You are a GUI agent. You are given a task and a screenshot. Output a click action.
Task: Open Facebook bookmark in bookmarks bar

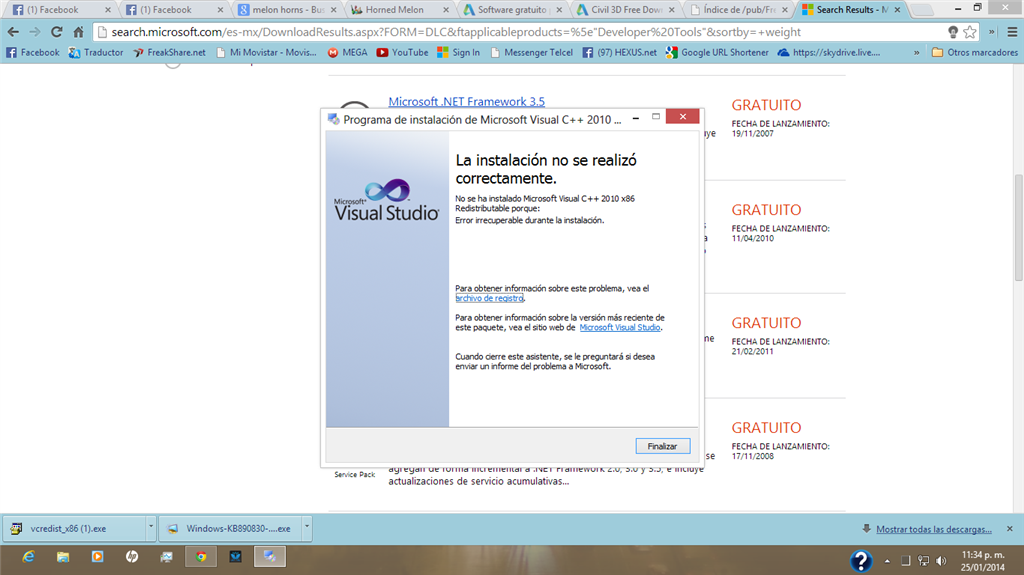(33, 52)
